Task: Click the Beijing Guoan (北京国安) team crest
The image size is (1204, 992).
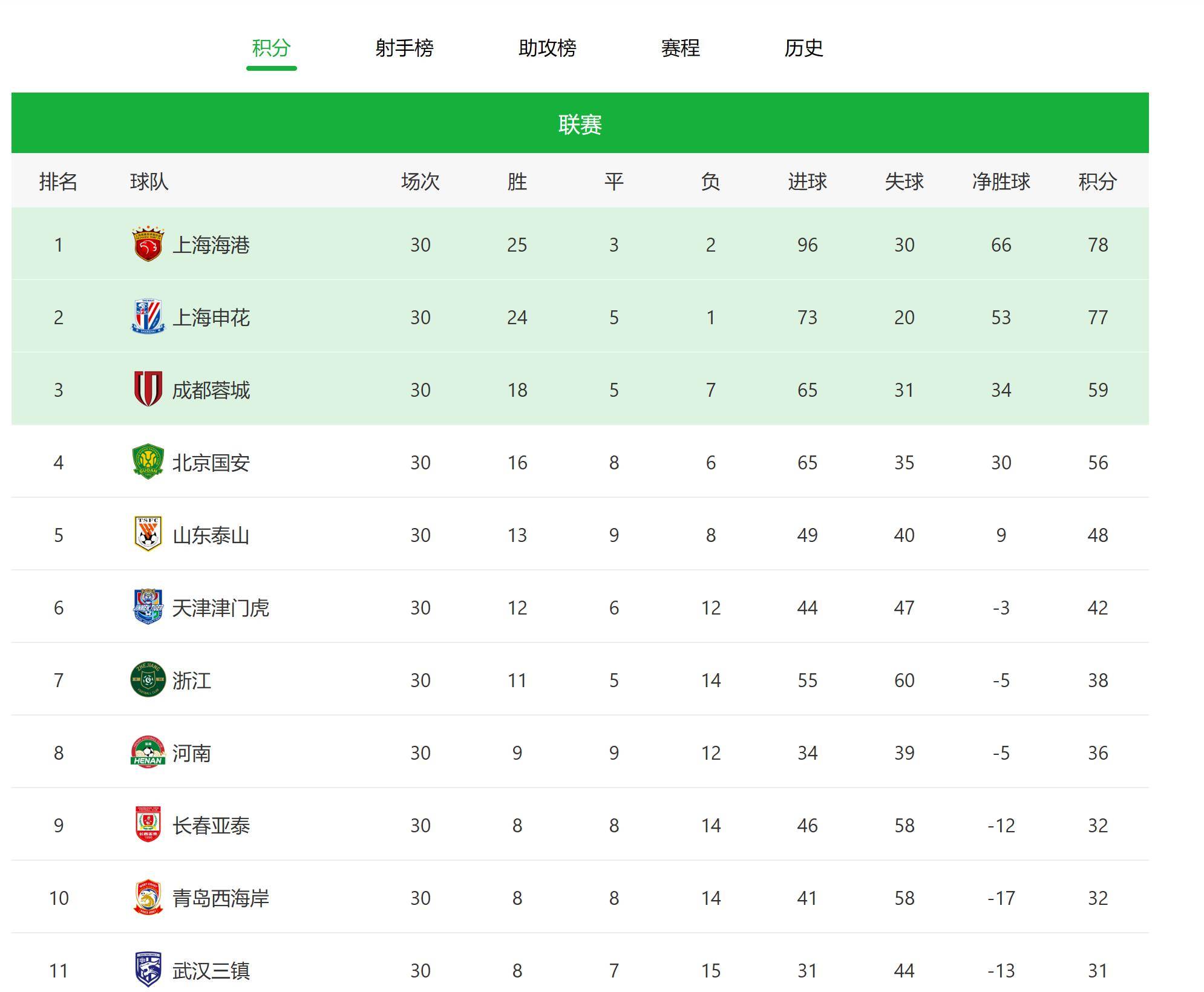Action: (148, 462)
